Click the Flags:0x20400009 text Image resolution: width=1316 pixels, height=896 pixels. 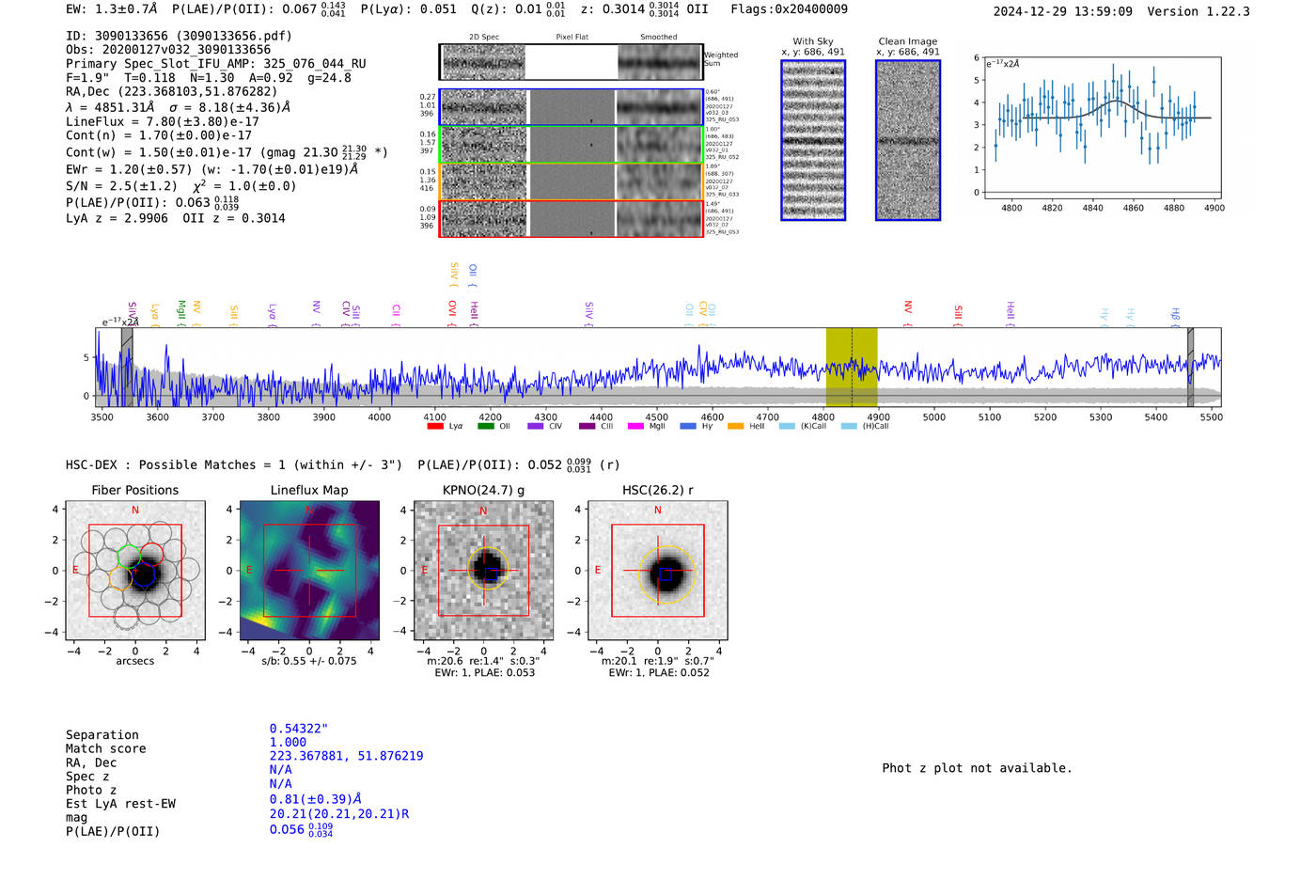pyautogui.click(x=789, y=9)
